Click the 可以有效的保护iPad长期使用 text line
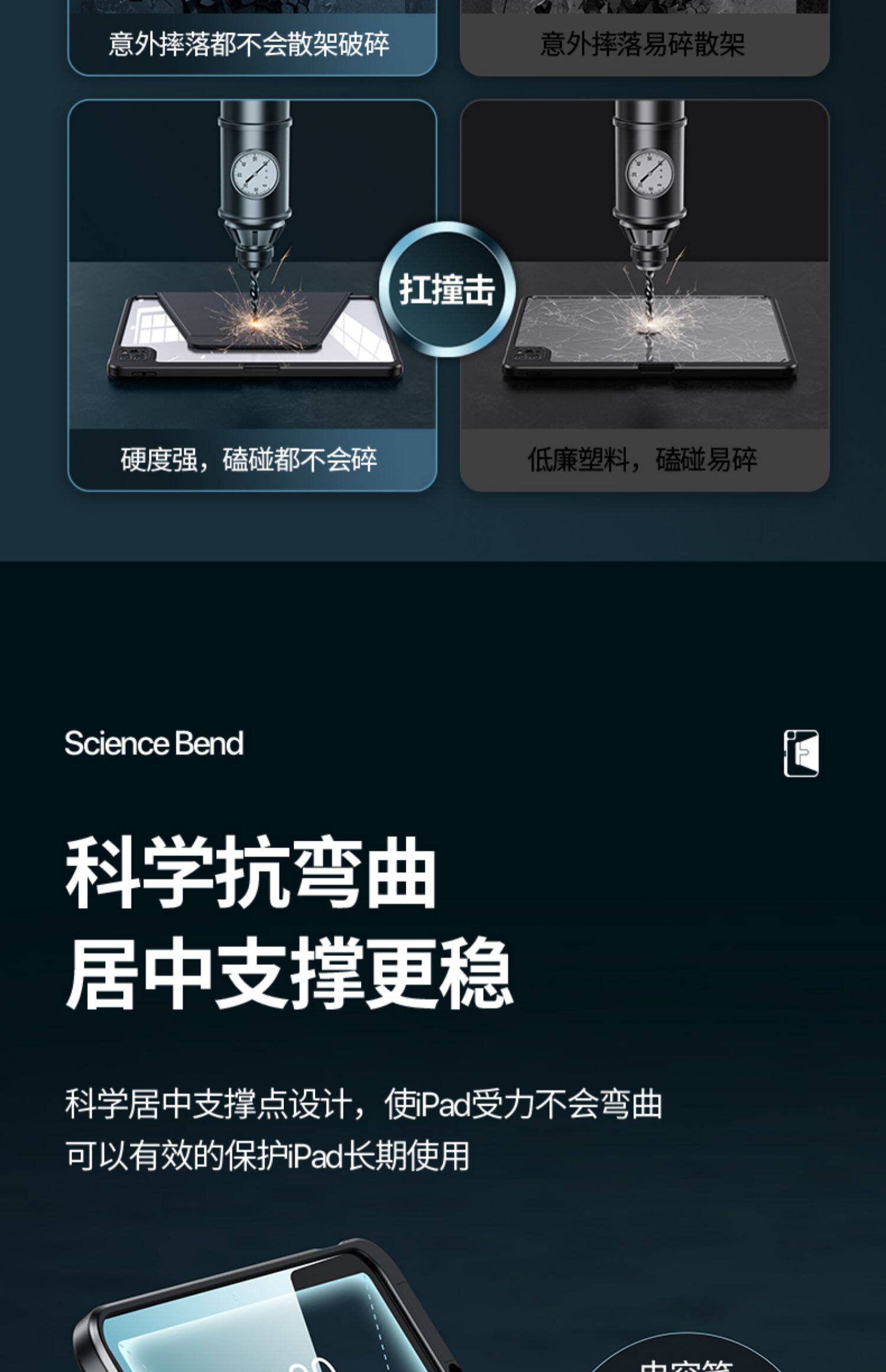 [x=267, y=1156]
